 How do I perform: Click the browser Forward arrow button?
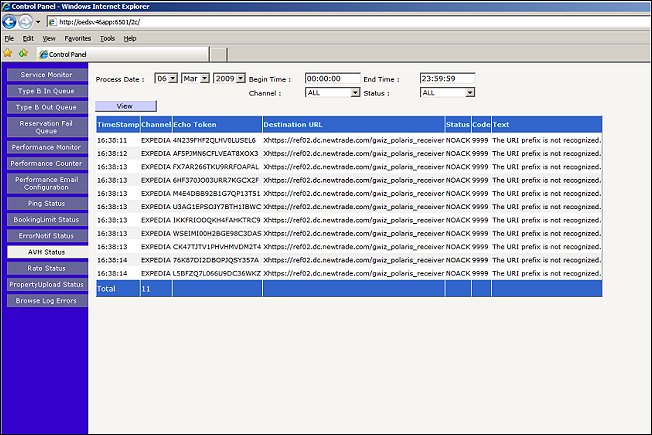(25, 21)
